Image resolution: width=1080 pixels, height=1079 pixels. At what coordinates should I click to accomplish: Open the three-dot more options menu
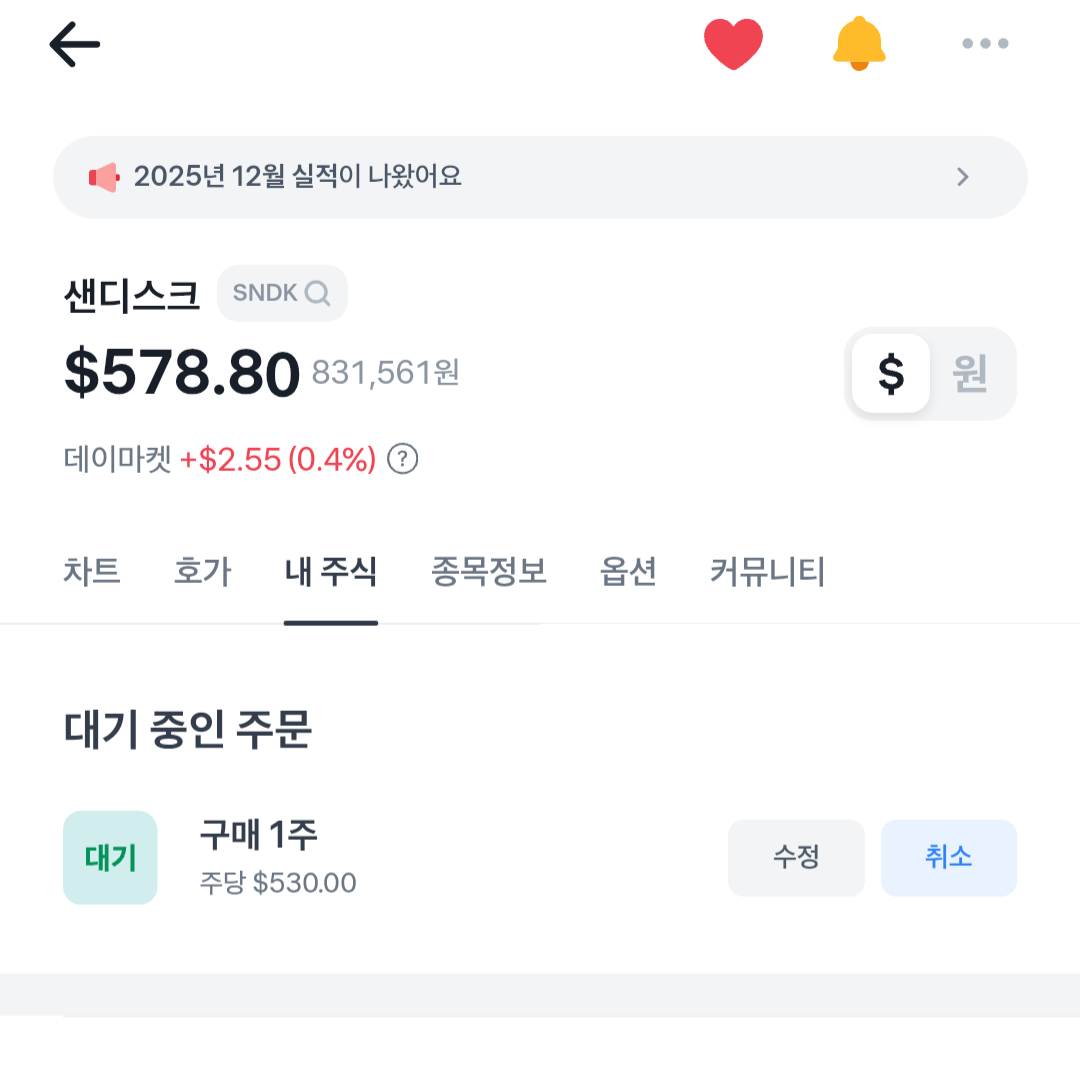click(x=985, y=44)
